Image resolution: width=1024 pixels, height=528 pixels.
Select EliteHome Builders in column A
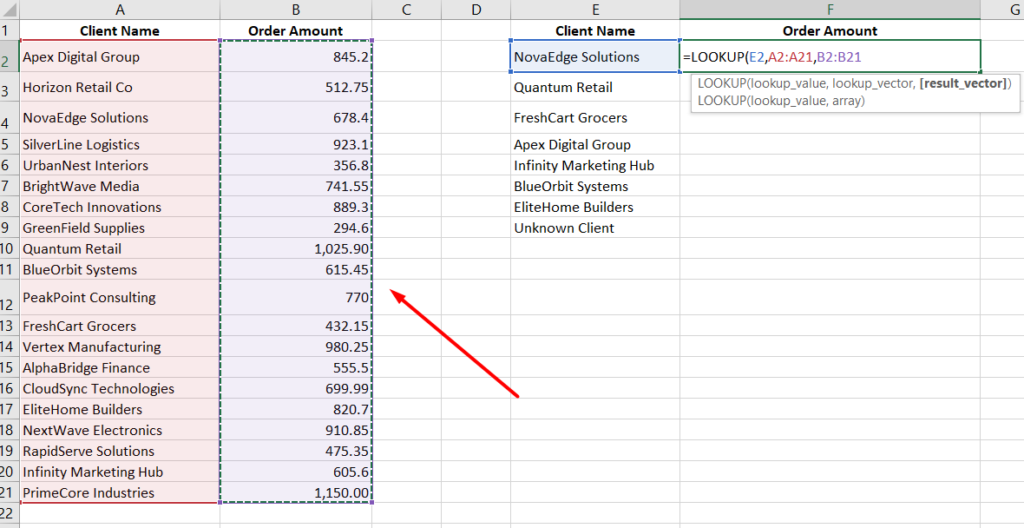point(120,410)
